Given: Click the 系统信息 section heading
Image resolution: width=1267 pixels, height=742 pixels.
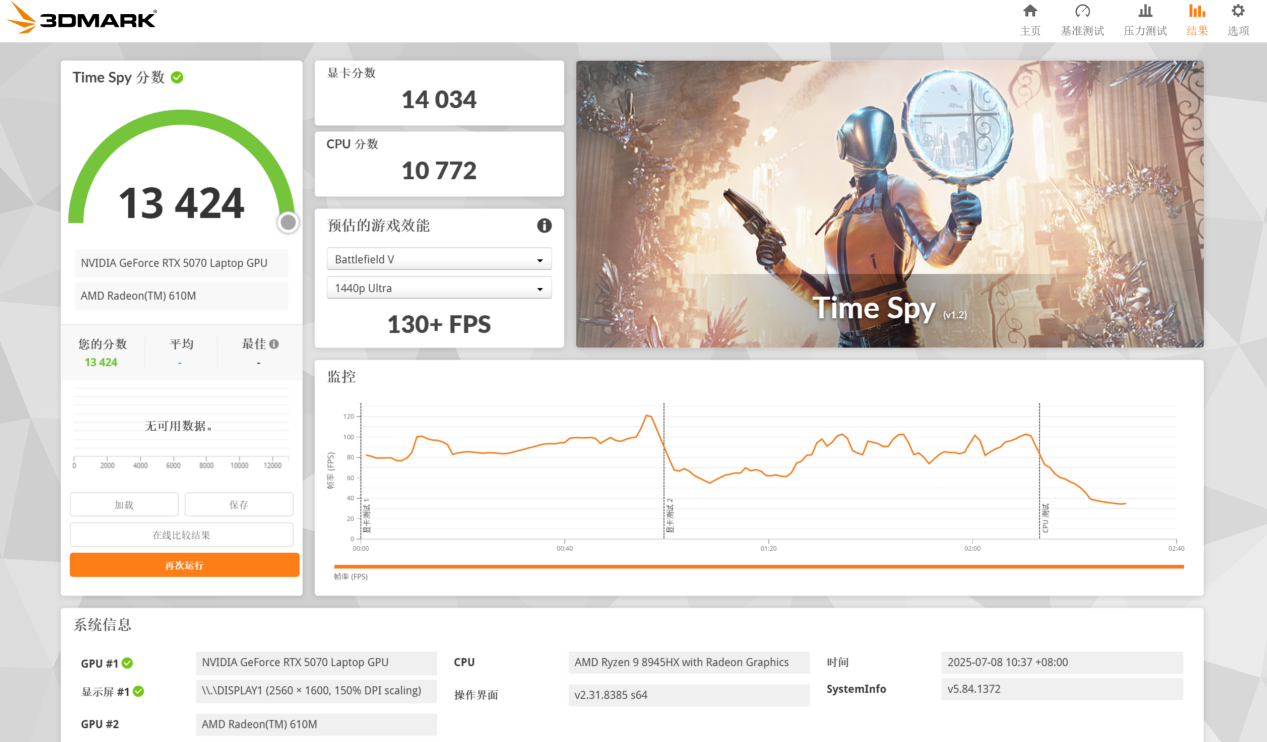Looking at the screenshot, I should coord(102,625).
